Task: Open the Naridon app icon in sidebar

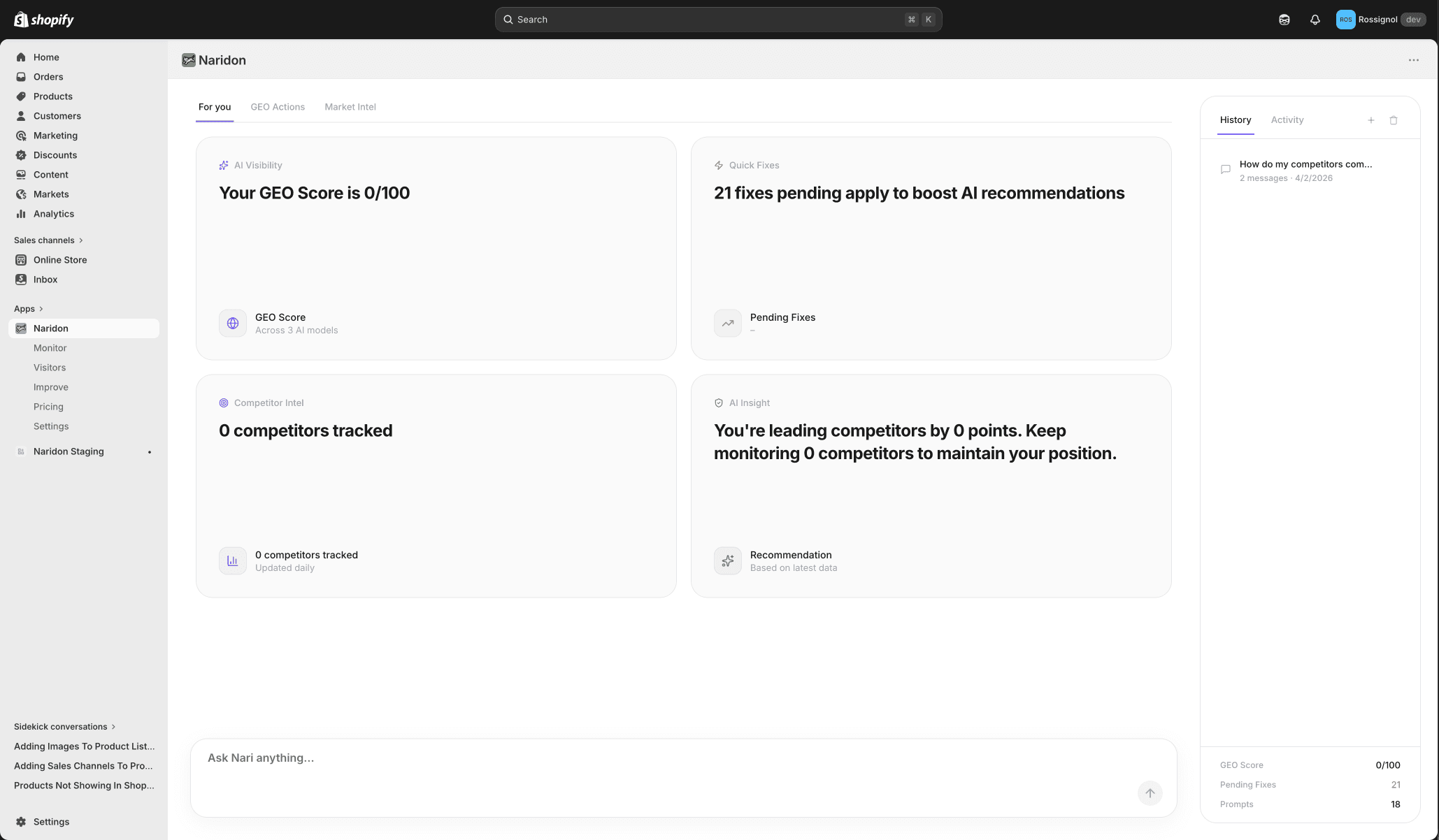Action: pos(22,328)
